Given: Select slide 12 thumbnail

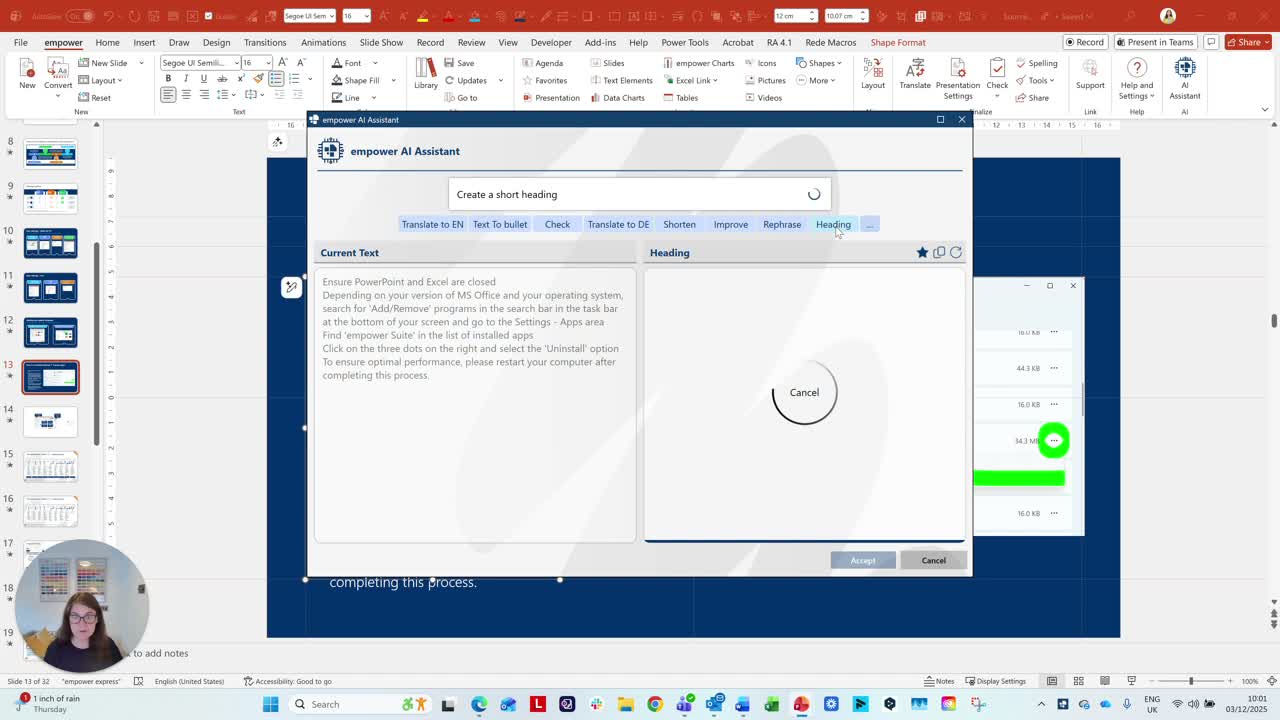Looking at the screenshot, I should pos(50,332).
